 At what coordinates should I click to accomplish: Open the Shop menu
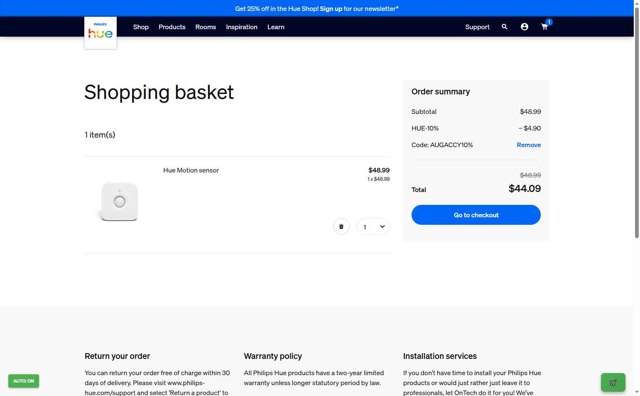(141, 27)
